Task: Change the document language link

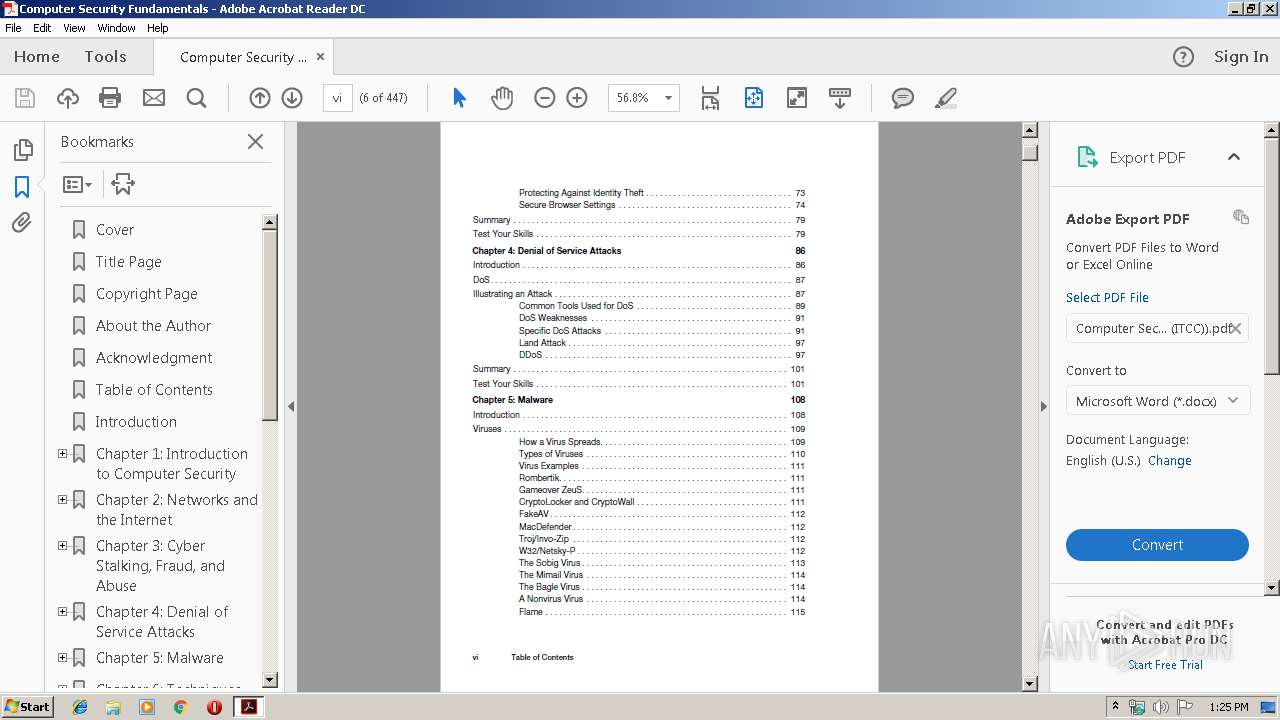Action: (1170, 461)
